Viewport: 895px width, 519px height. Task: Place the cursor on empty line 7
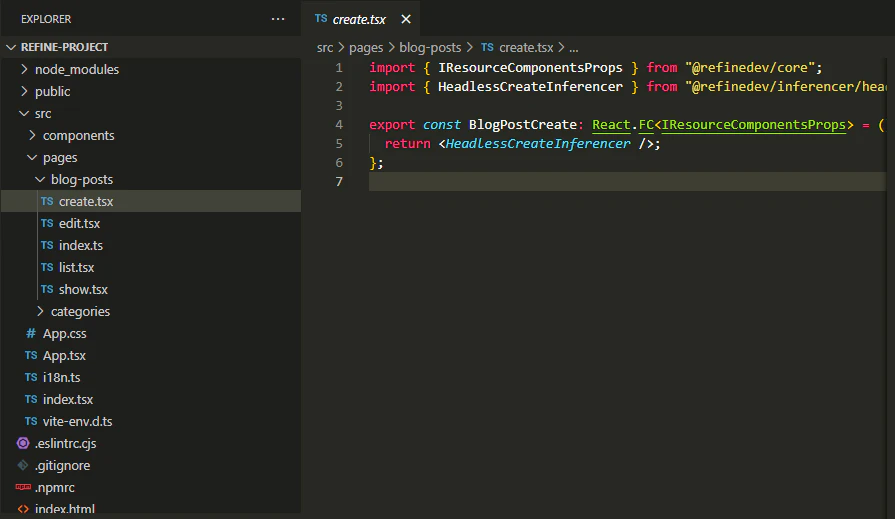[600, 182]
